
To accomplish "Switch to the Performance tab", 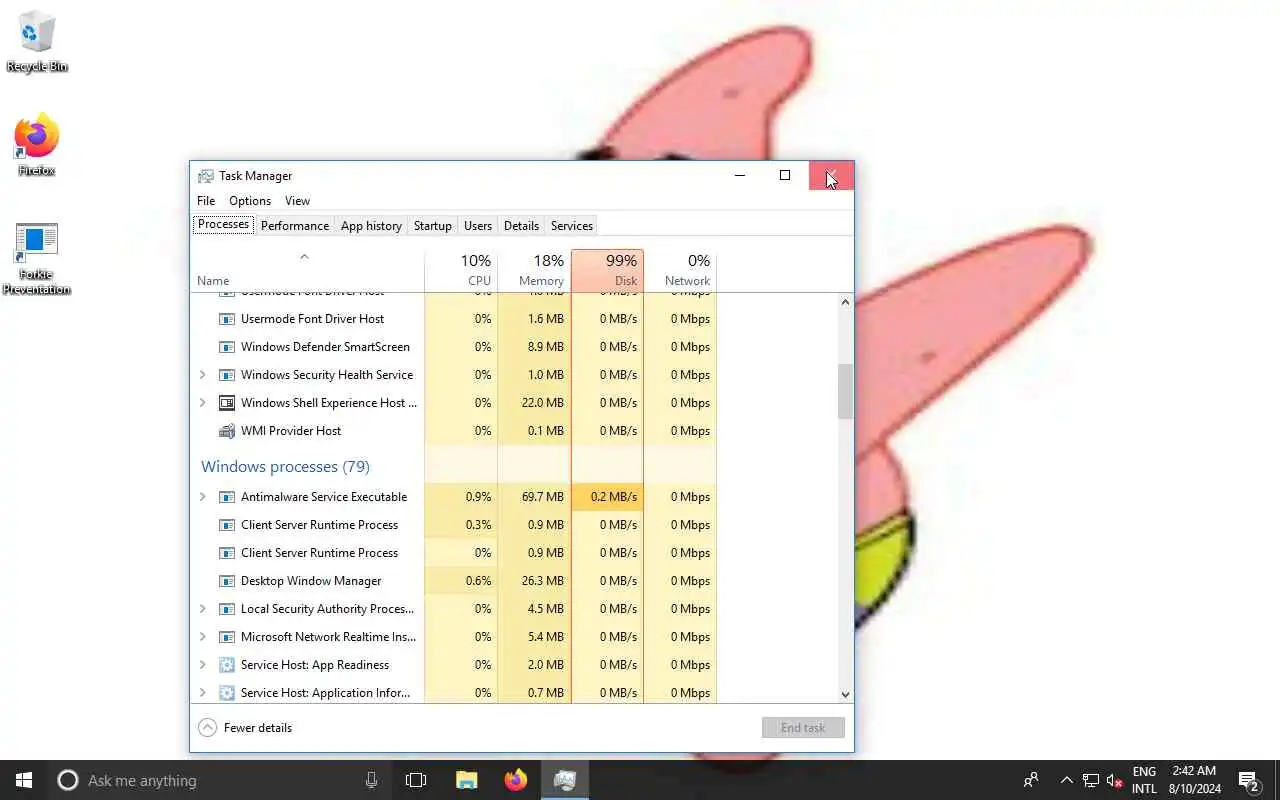I will tap(295, 226).
